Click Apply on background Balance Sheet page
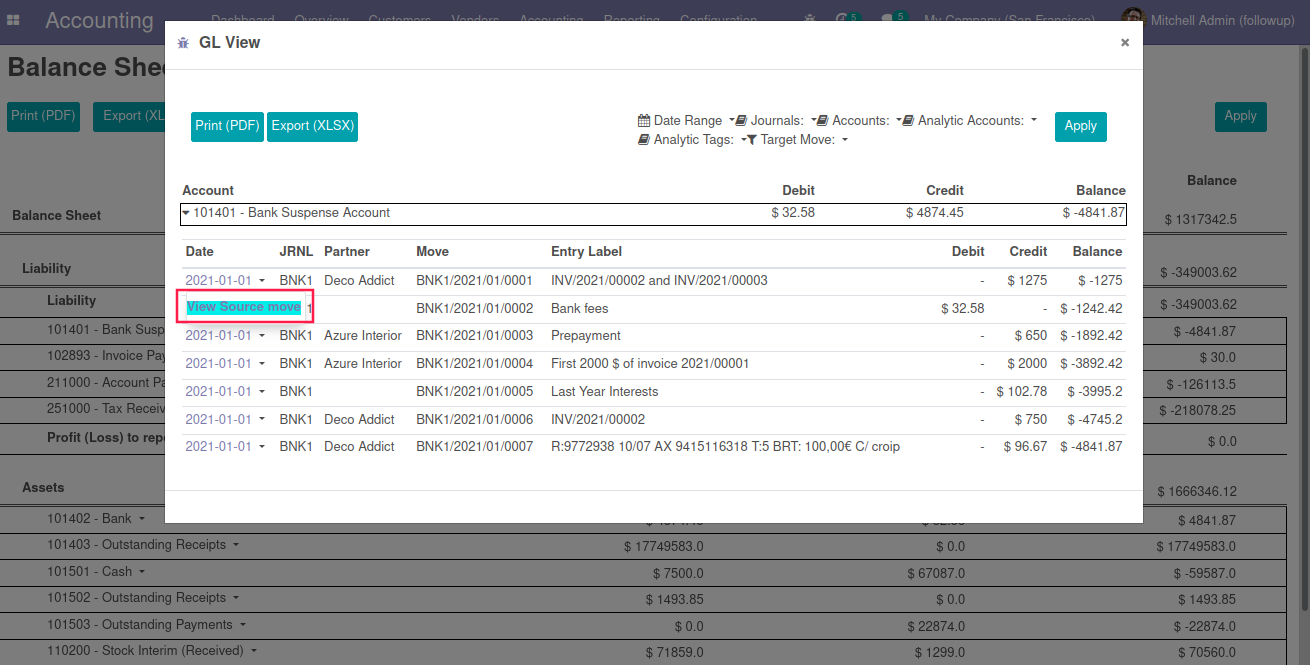This screenshot has height=665, width=1310. coord(1240,116)
